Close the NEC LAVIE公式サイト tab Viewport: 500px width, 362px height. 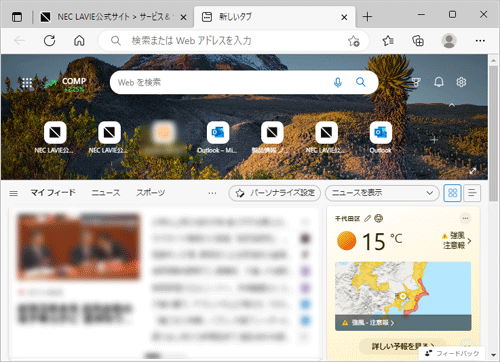coord(183,17)
